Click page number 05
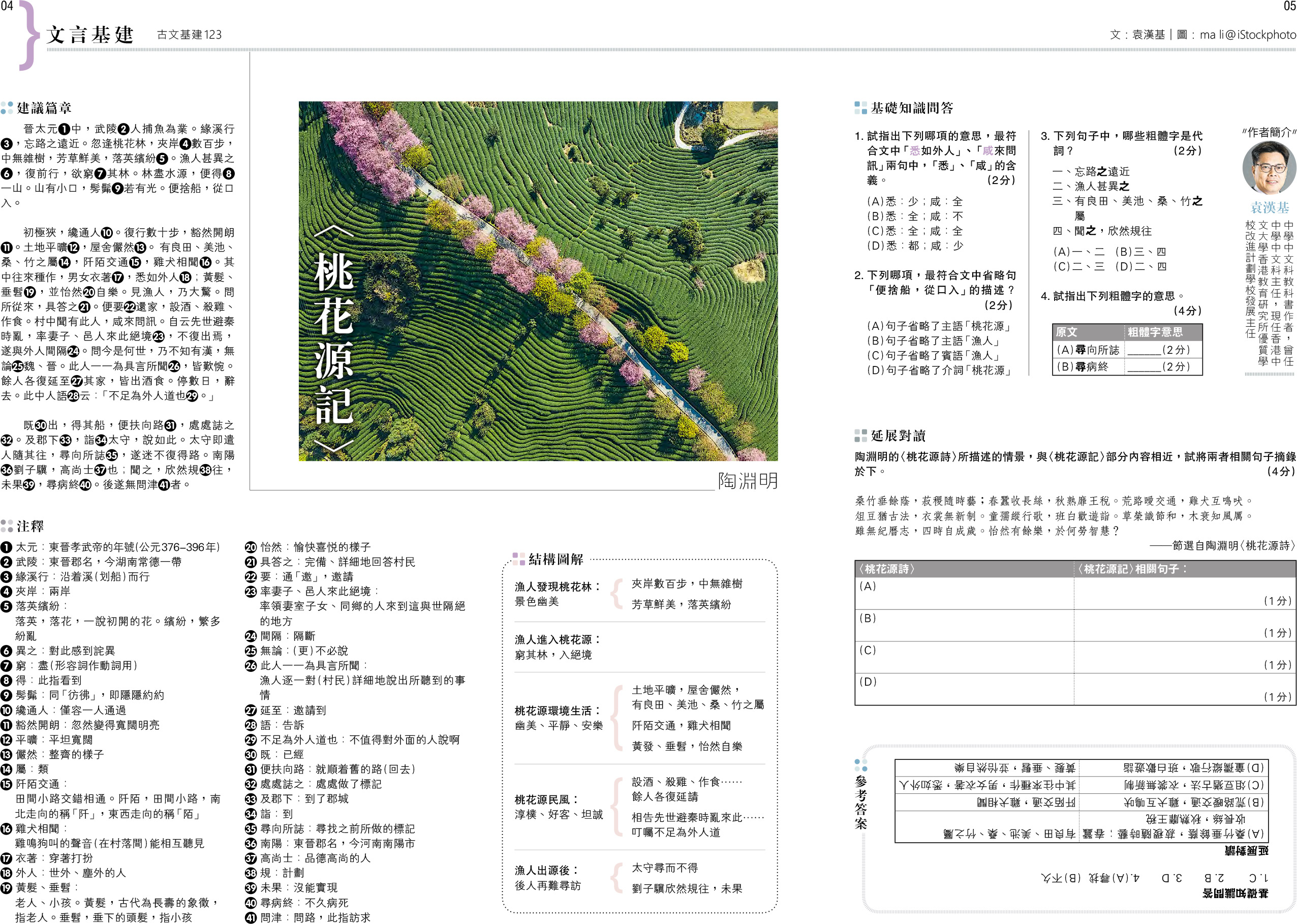Image resolution: width=1297 pixels, height=924 pixels. [x=1289, y=6]
